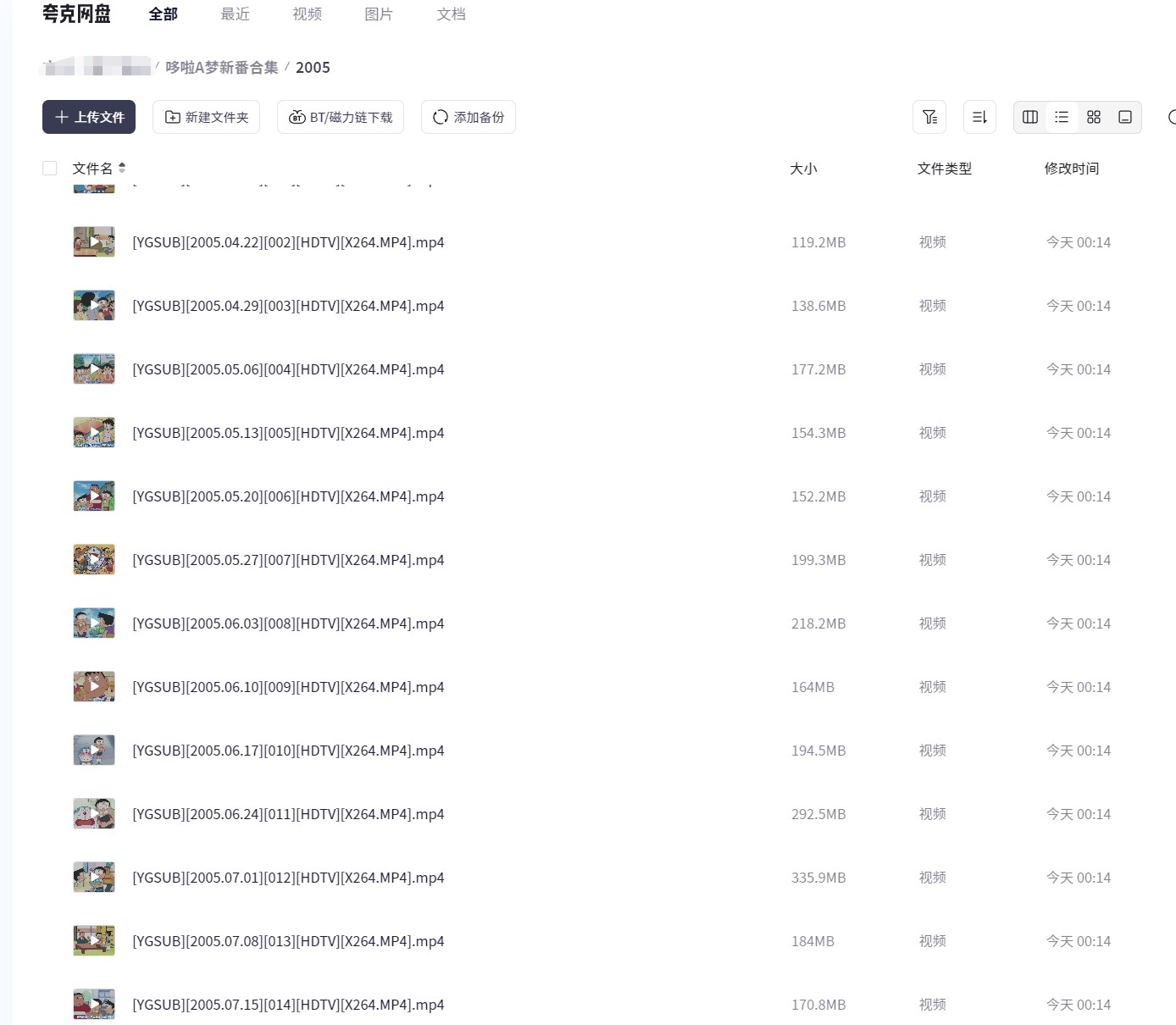This screenshot has height=1025, width=1176.
Task: Click the 184MB size value
Action: coord(813,941)
